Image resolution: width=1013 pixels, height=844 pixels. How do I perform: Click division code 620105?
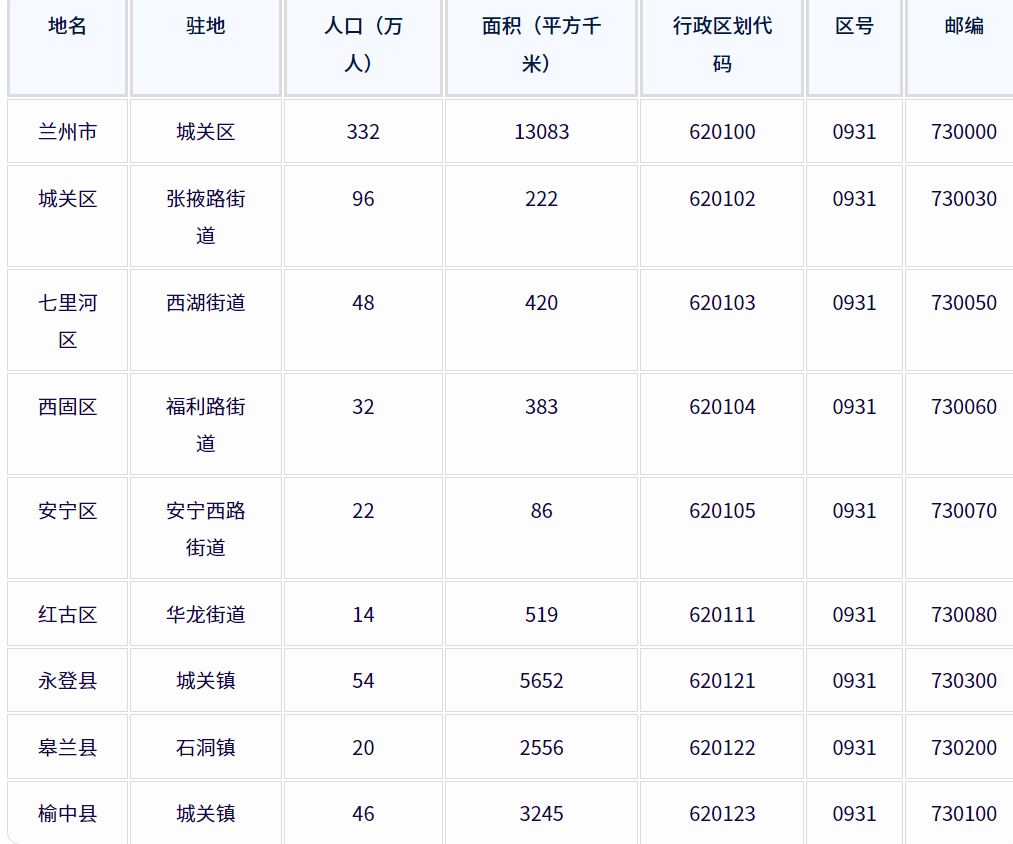click(x=722, y=511)
